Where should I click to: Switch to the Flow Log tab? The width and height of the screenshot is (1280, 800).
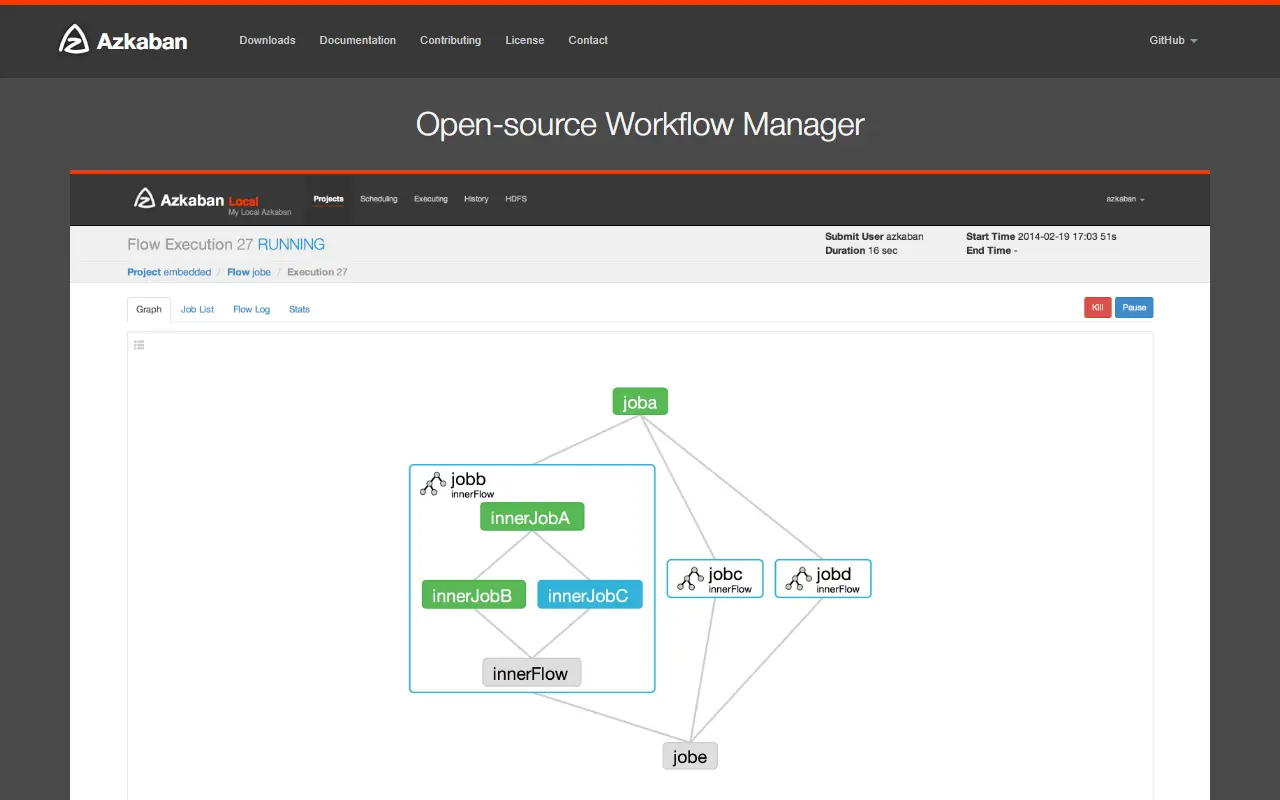251,309
